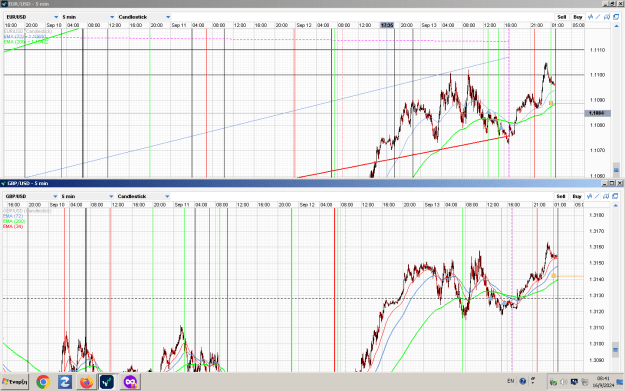
Task: Open Firefox from taskbar
Action: click(86, 382)
